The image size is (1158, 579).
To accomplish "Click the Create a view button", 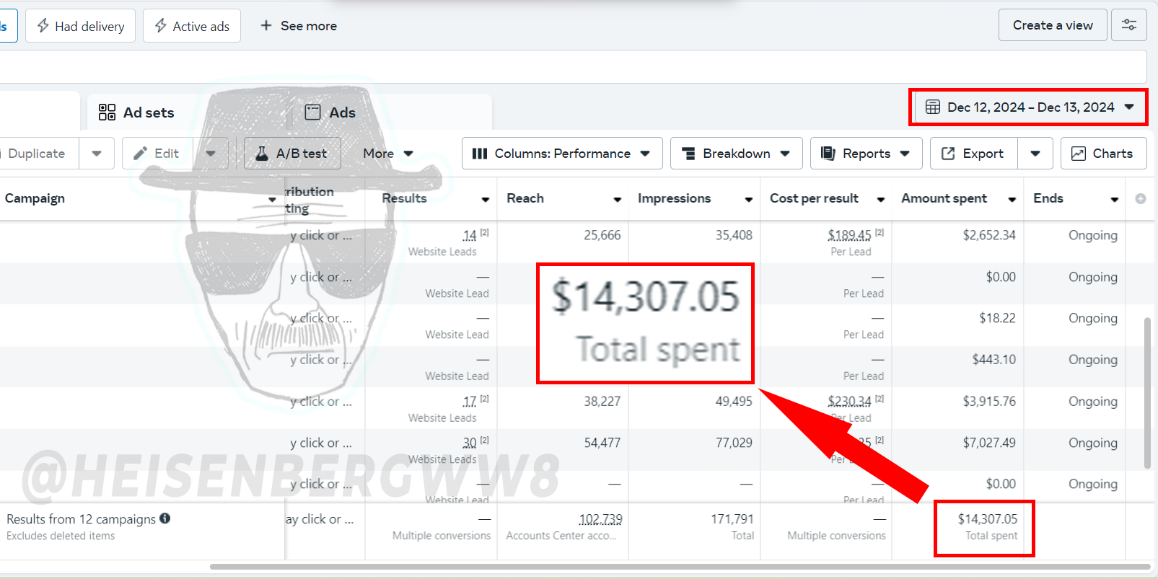I will pyautogui.click(x=1052, y=25).
